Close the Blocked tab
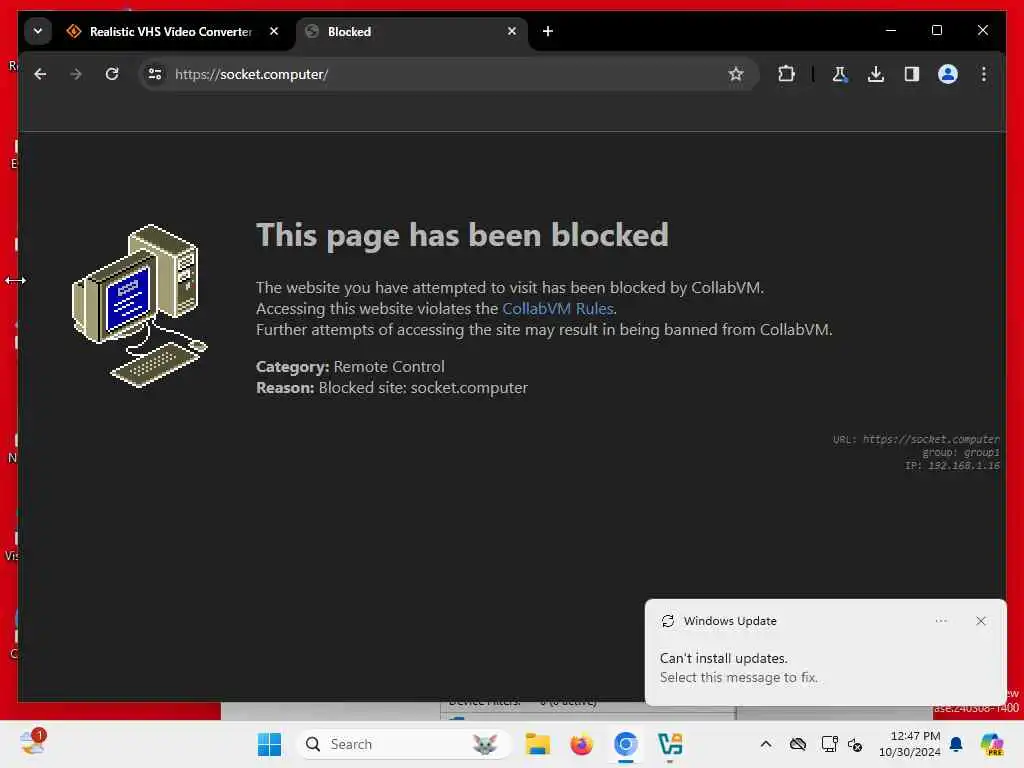 tap(512, 31)
